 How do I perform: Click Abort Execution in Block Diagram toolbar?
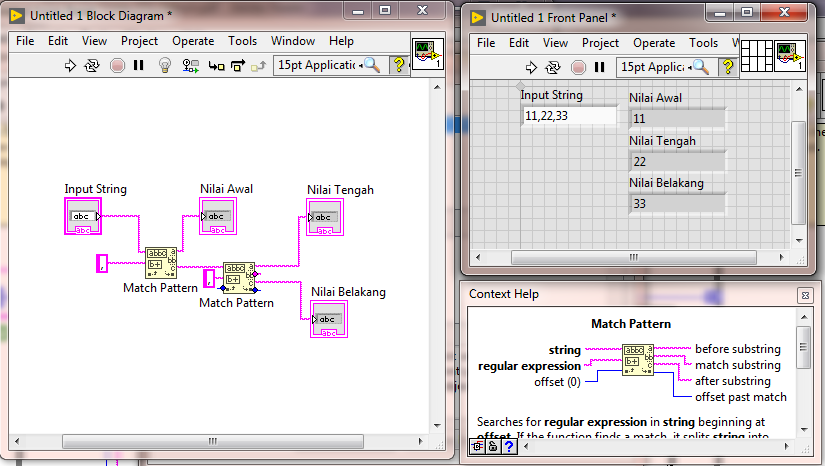117,66
